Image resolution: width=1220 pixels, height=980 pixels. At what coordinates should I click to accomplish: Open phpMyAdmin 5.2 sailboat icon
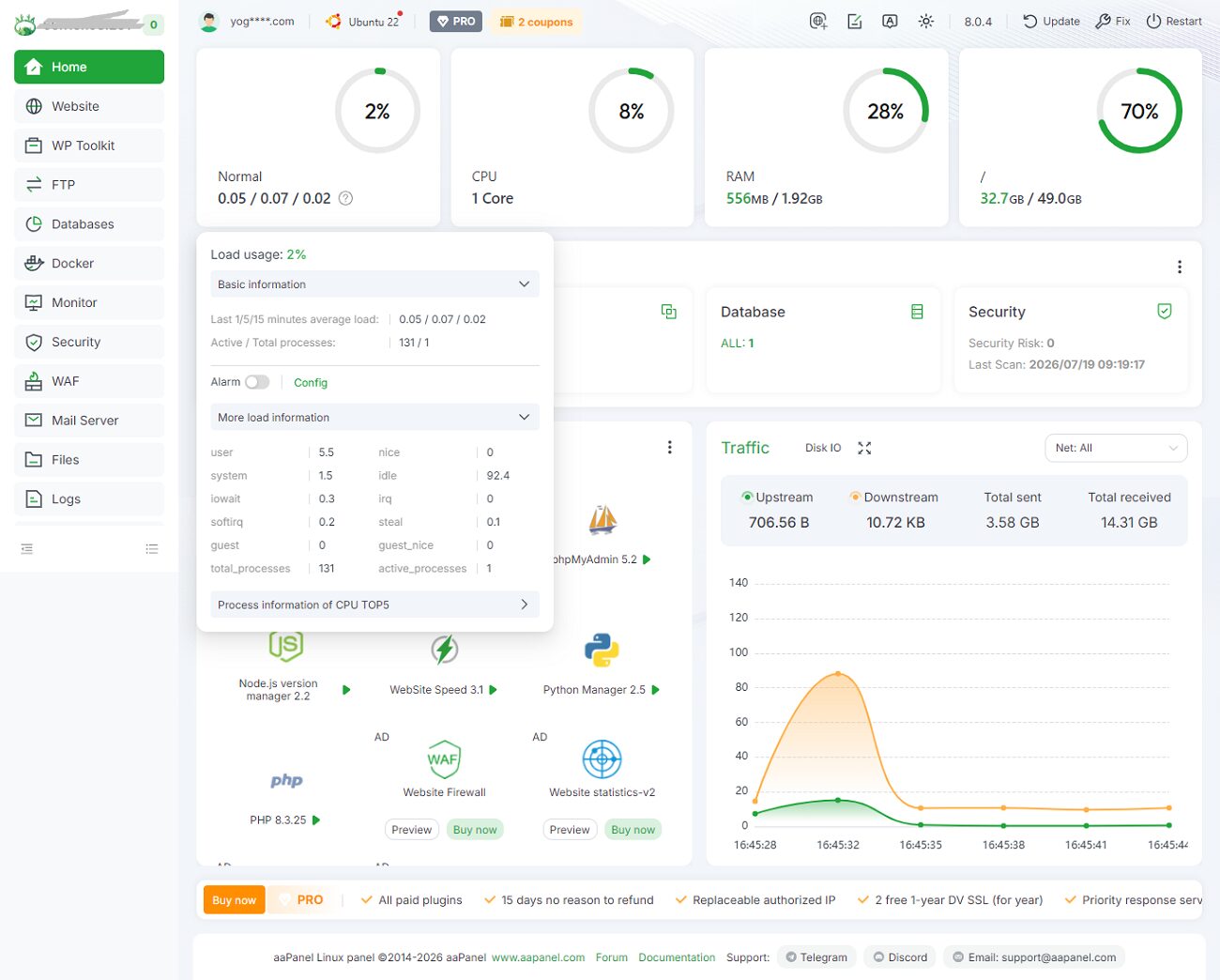(602, 520)
